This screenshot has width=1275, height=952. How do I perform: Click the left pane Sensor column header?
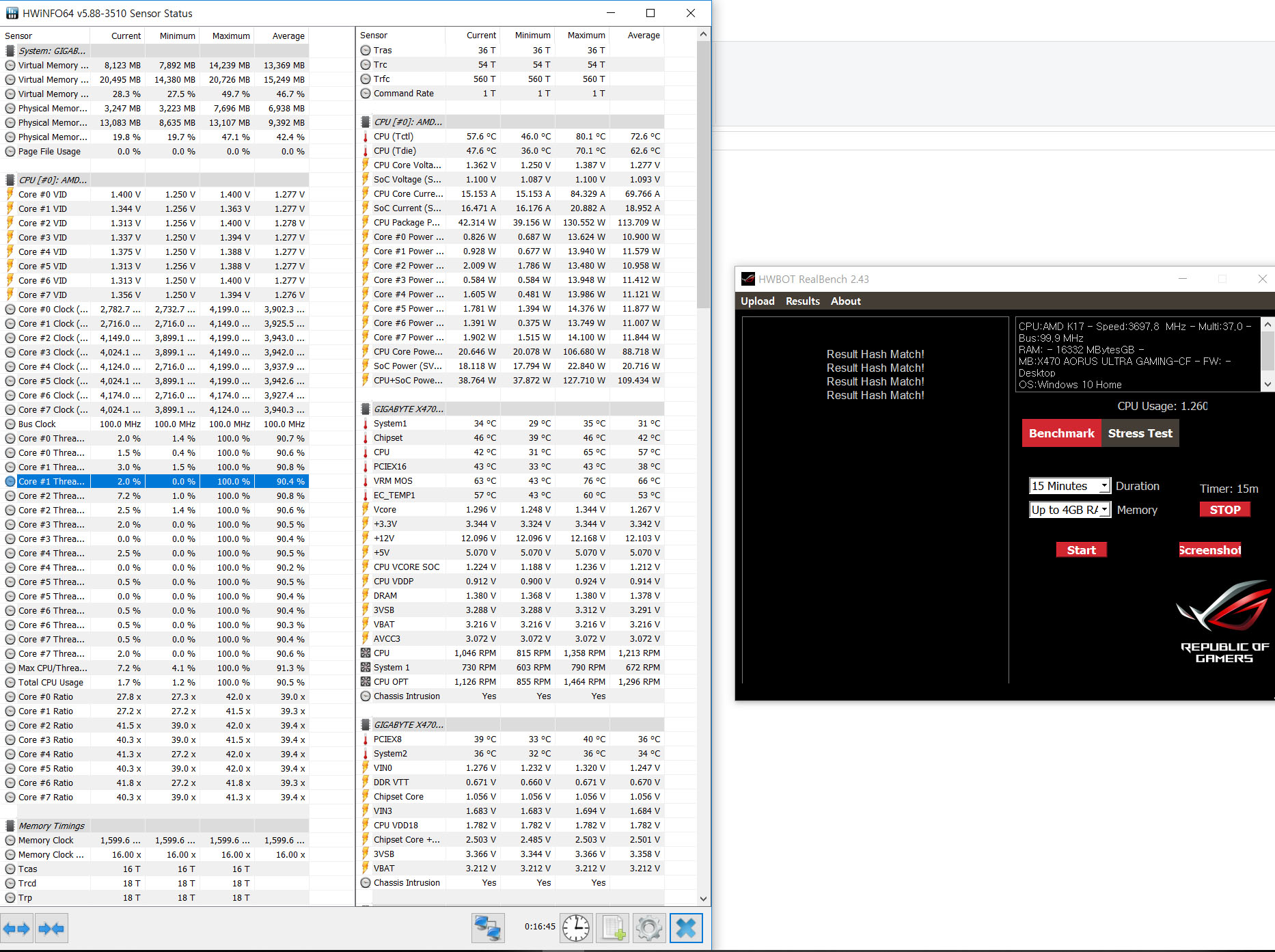45,36
